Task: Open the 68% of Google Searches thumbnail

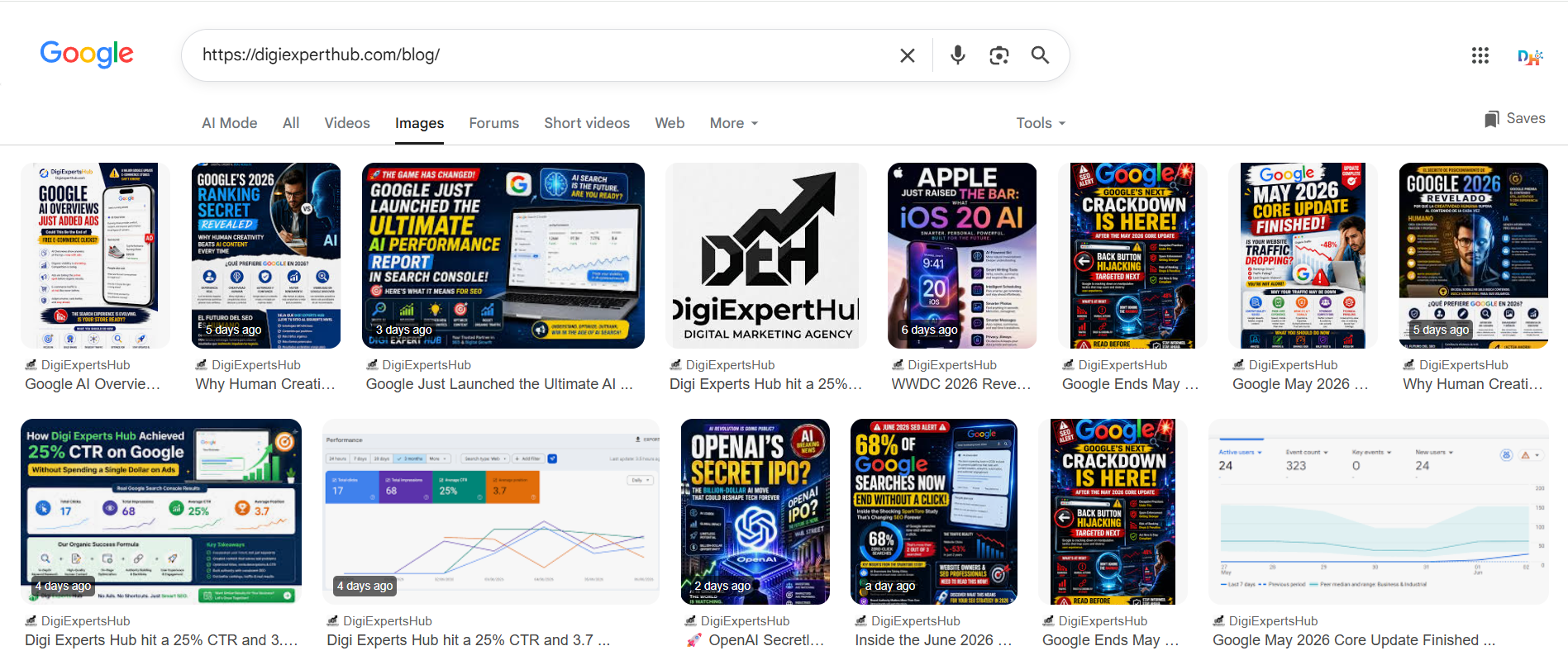Action: pyautogui.click(x=934, y=511)
